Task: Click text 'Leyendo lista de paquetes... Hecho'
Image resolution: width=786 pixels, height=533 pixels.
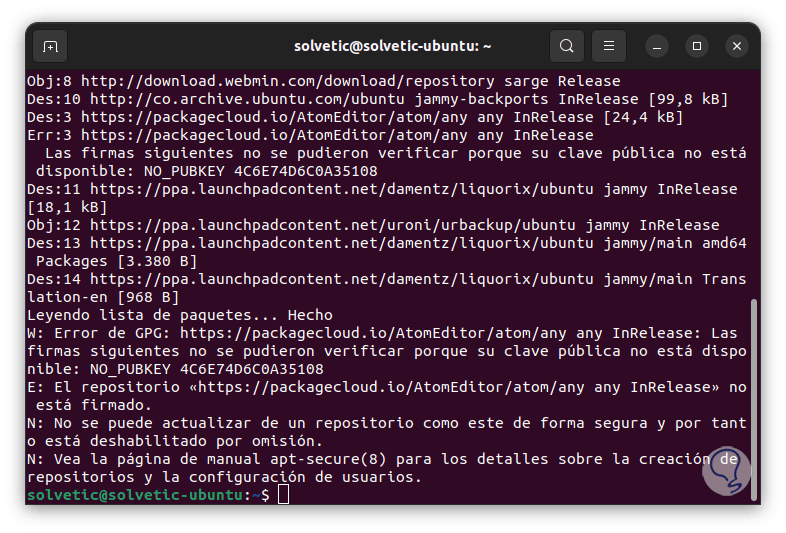Action: (180, 315)
